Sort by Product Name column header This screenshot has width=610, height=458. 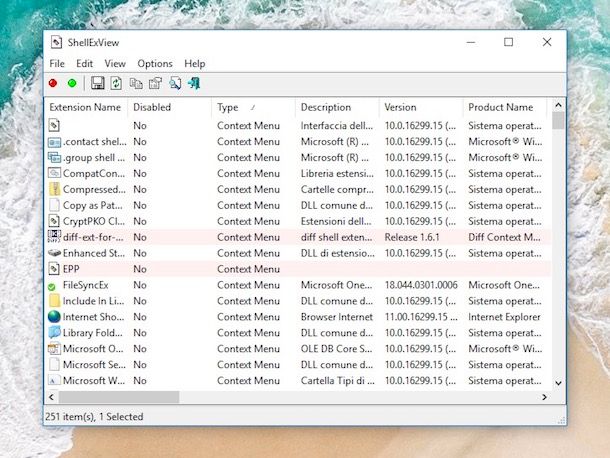(505, 107)
